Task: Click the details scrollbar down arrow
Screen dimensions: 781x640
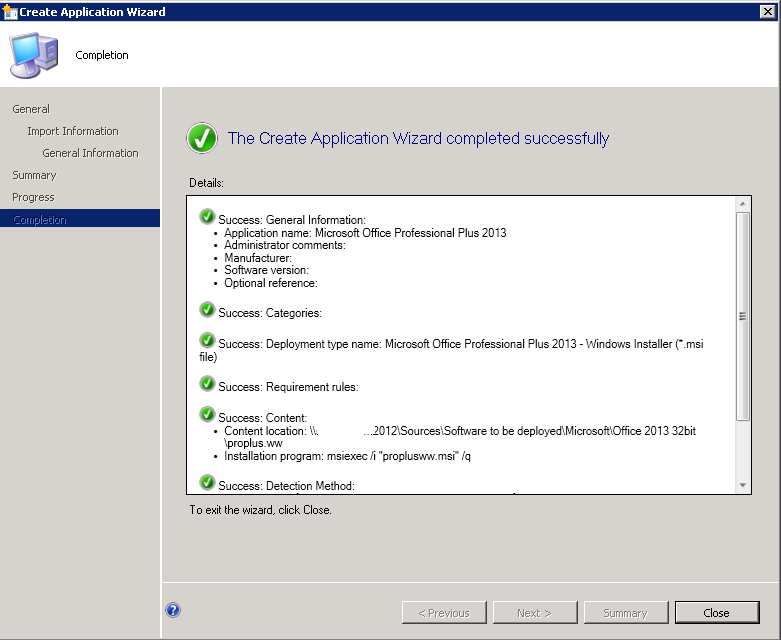Action: (x=743, y=486)
